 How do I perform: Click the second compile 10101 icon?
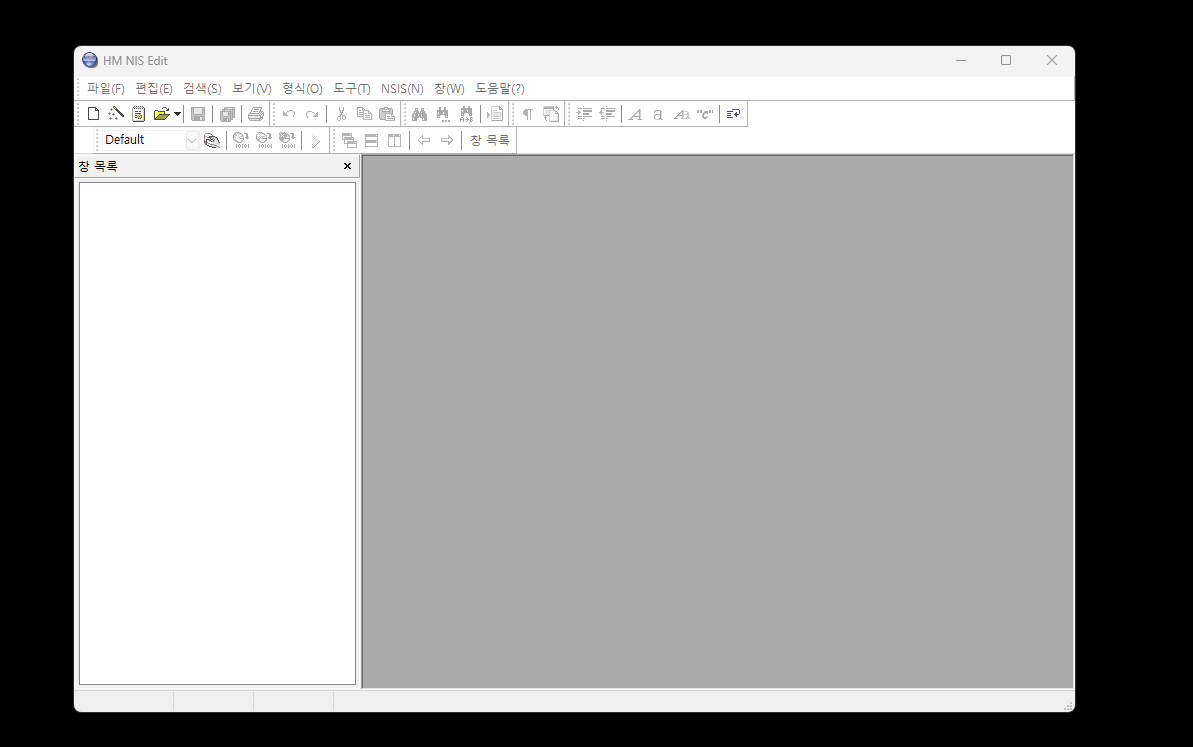[x=264, y=140]
